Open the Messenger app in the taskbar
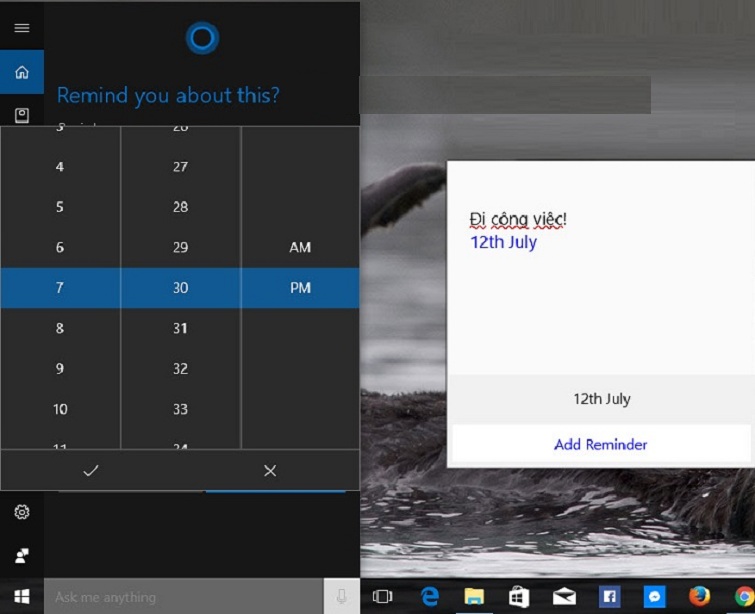 click(x=655, y=597)
